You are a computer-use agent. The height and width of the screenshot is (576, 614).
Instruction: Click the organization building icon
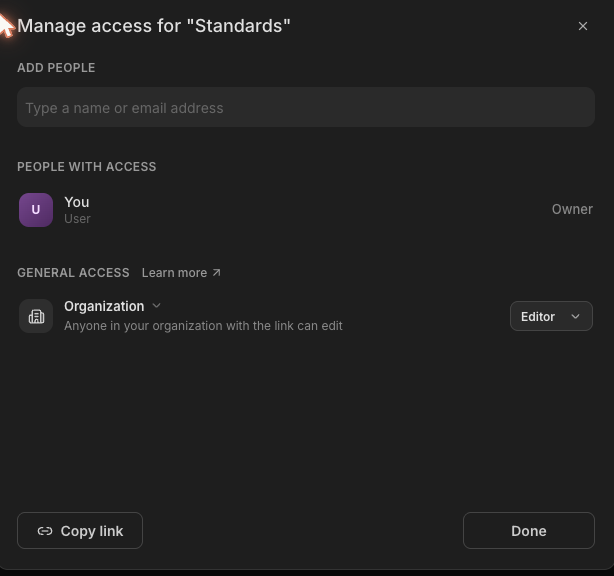point(36,316)
